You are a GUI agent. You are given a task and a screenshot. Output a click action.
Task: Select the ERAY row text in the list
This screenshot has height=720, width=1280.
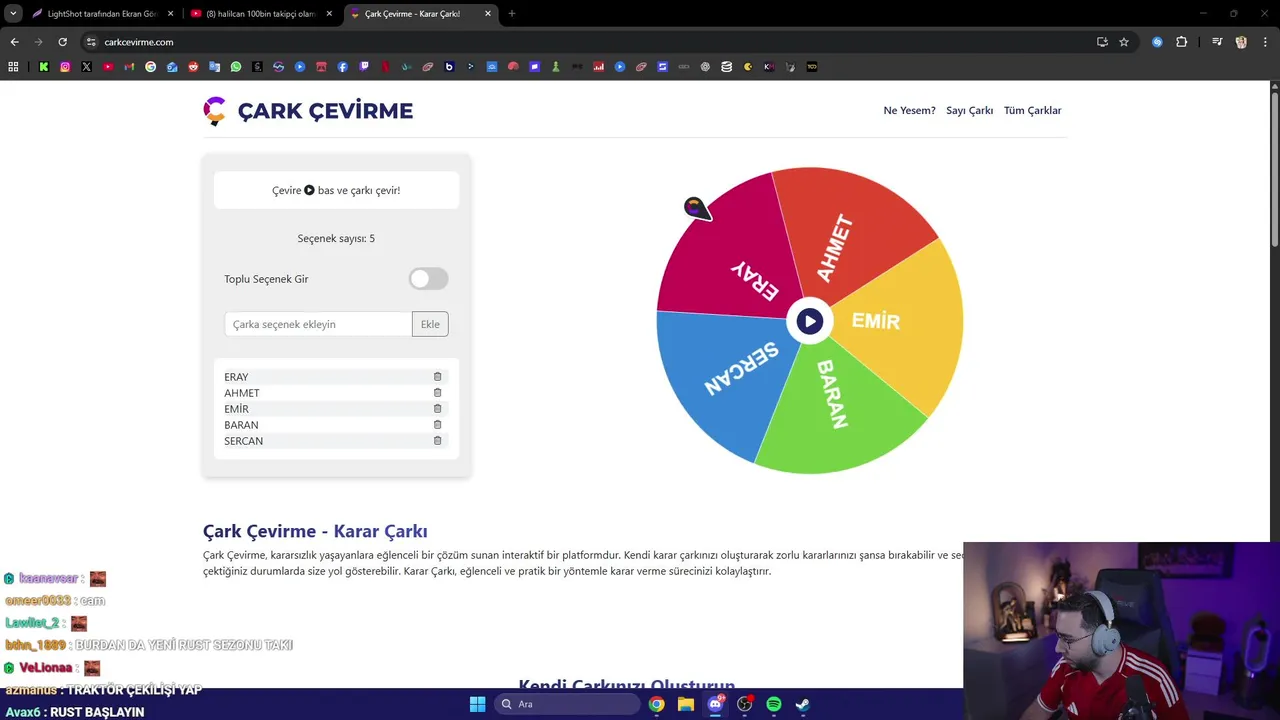236,377
